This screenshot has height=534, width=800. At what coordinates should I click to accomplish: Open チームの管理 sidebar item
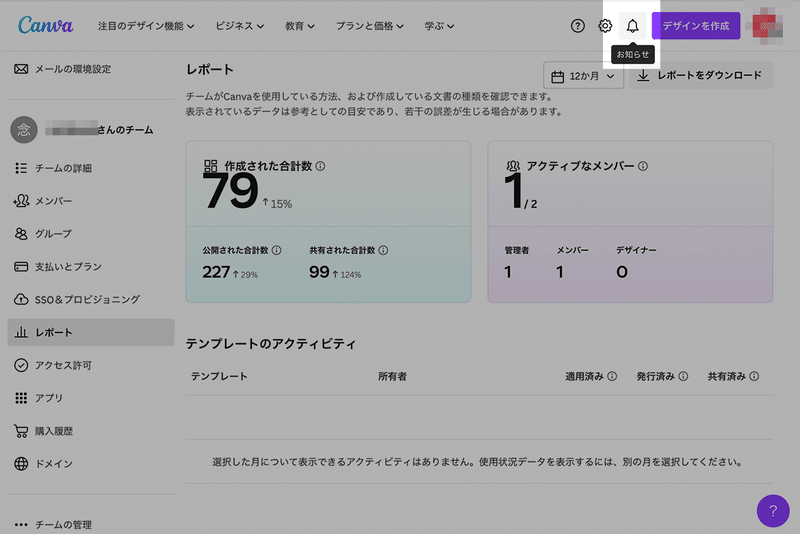(x=91, y=524)
